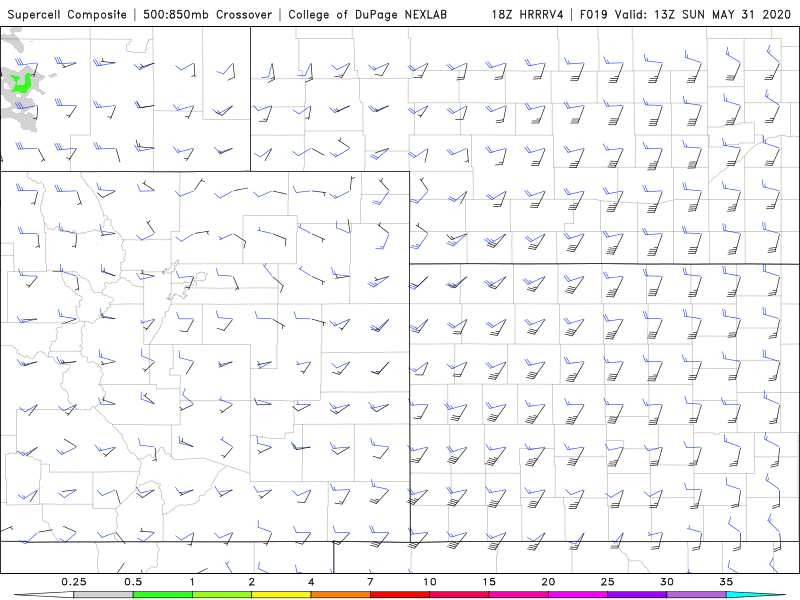
Task: Click the legend label 30
Action: point(667,582)
